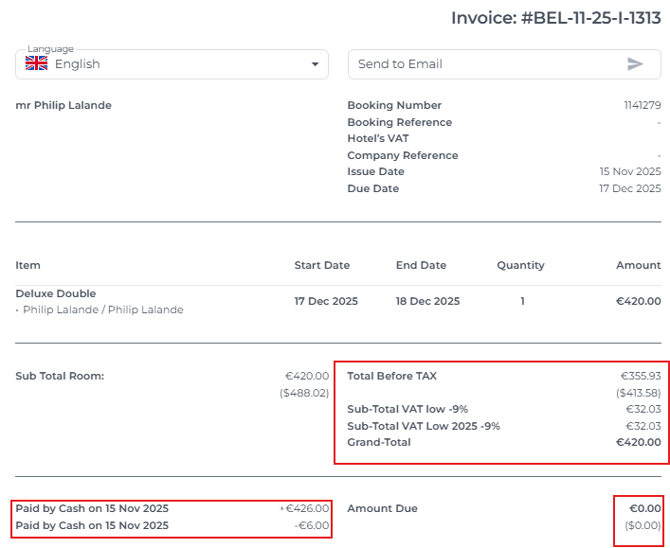Viewport: 670px width, 548px height.
Task: Click the invoice number heading
Action: [555, 18]
